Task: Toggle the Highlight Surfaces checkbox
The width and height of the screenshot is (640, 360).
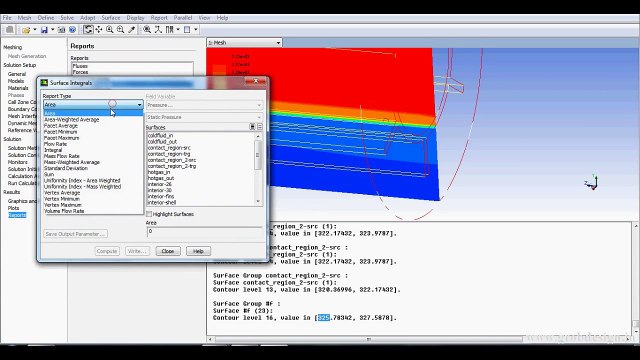Action: click(149, 214)
